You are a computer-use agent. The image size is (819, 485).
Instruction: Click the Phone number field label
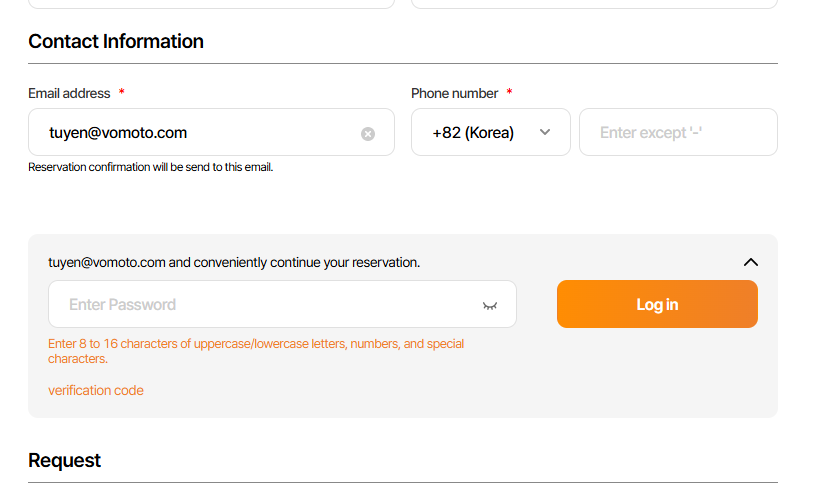click(454, 93)
